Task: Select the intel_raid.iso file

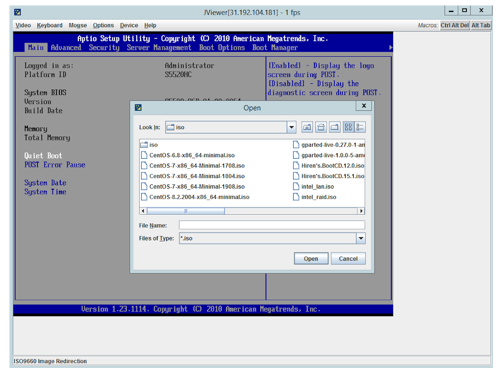Action: (314, 197)
